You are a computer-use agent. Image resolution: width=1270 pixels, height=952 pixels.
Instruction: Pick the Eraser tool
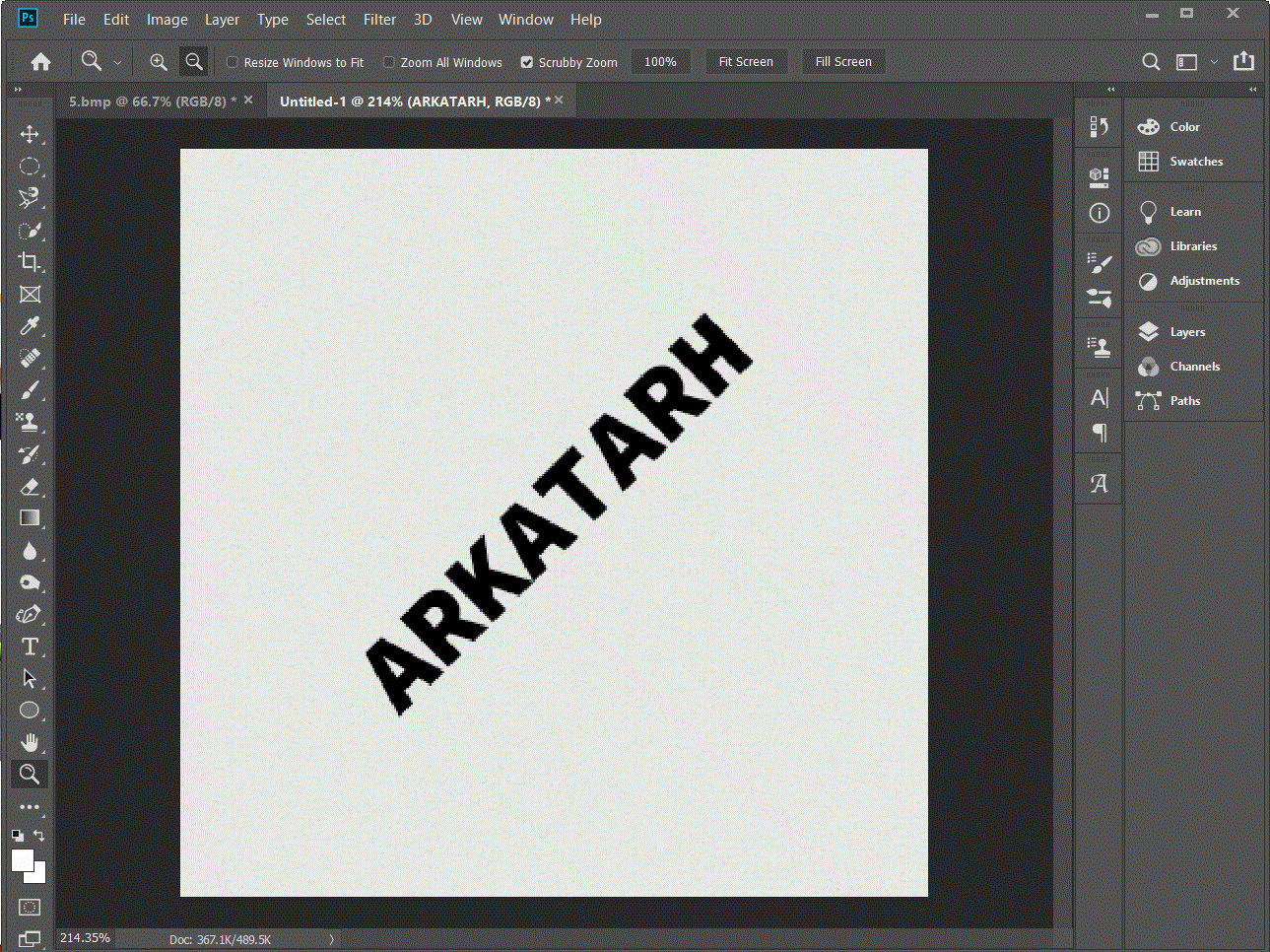tap(30, 487)
